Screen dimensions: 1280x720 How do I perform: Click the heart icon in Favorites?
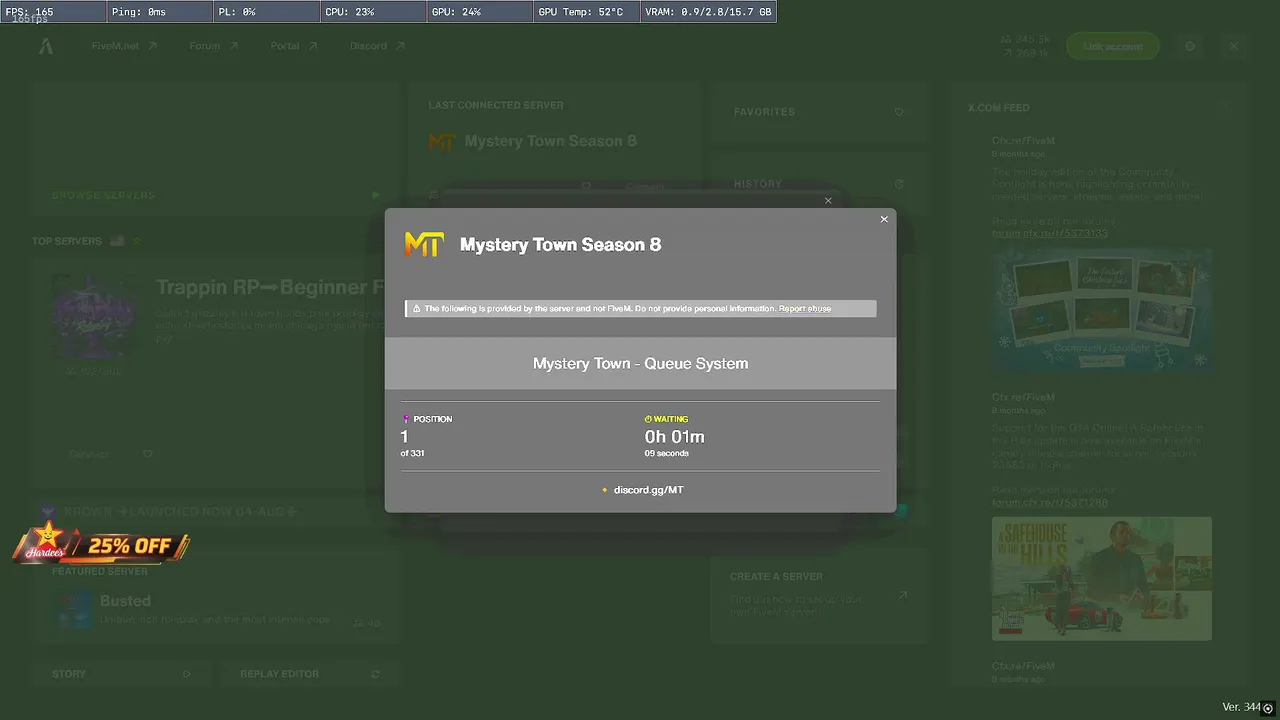click(x=899, y=112)
